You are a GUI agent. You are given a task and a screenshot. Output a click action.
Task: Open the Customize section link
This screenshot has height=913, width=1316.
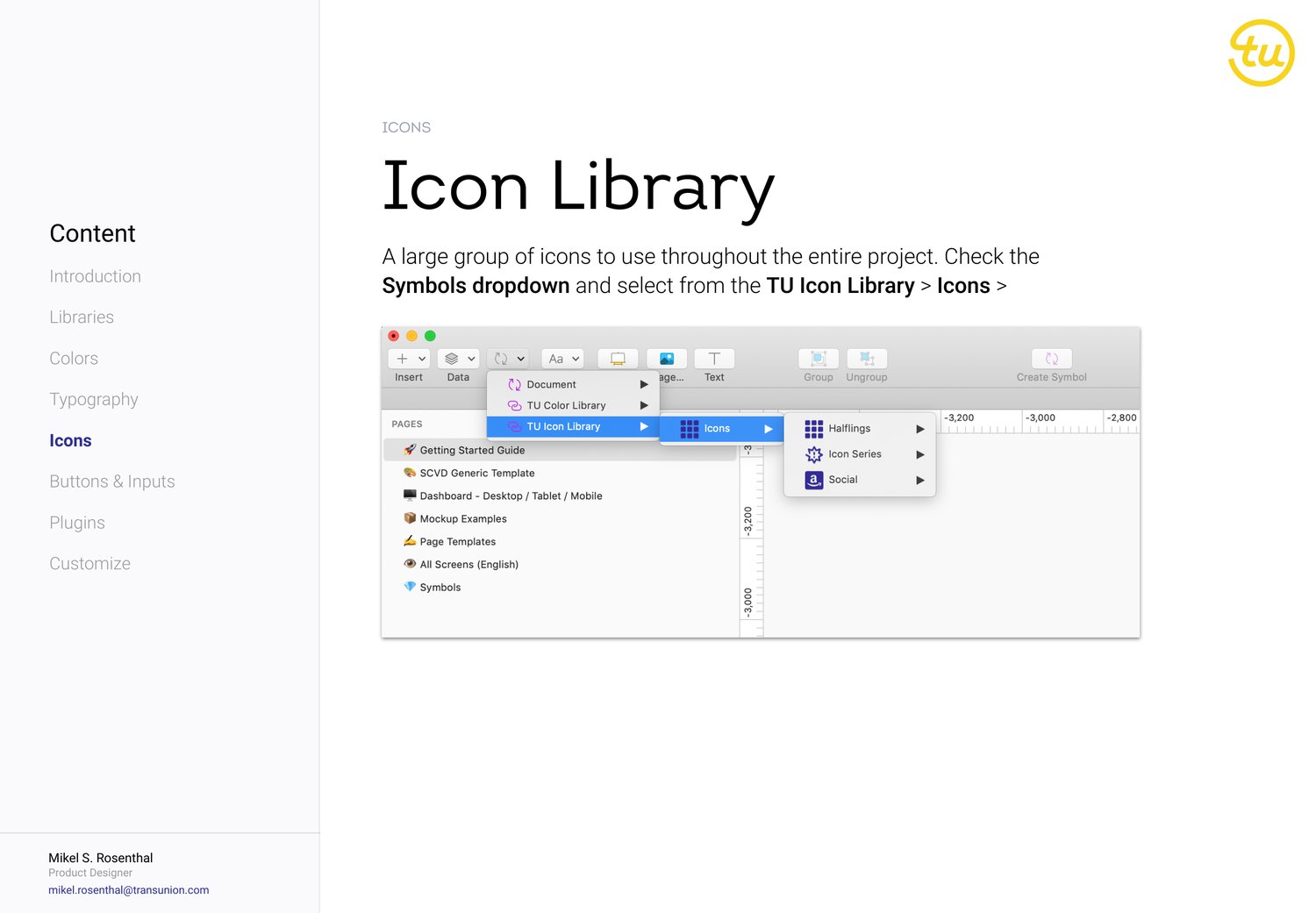click(89, 564)
